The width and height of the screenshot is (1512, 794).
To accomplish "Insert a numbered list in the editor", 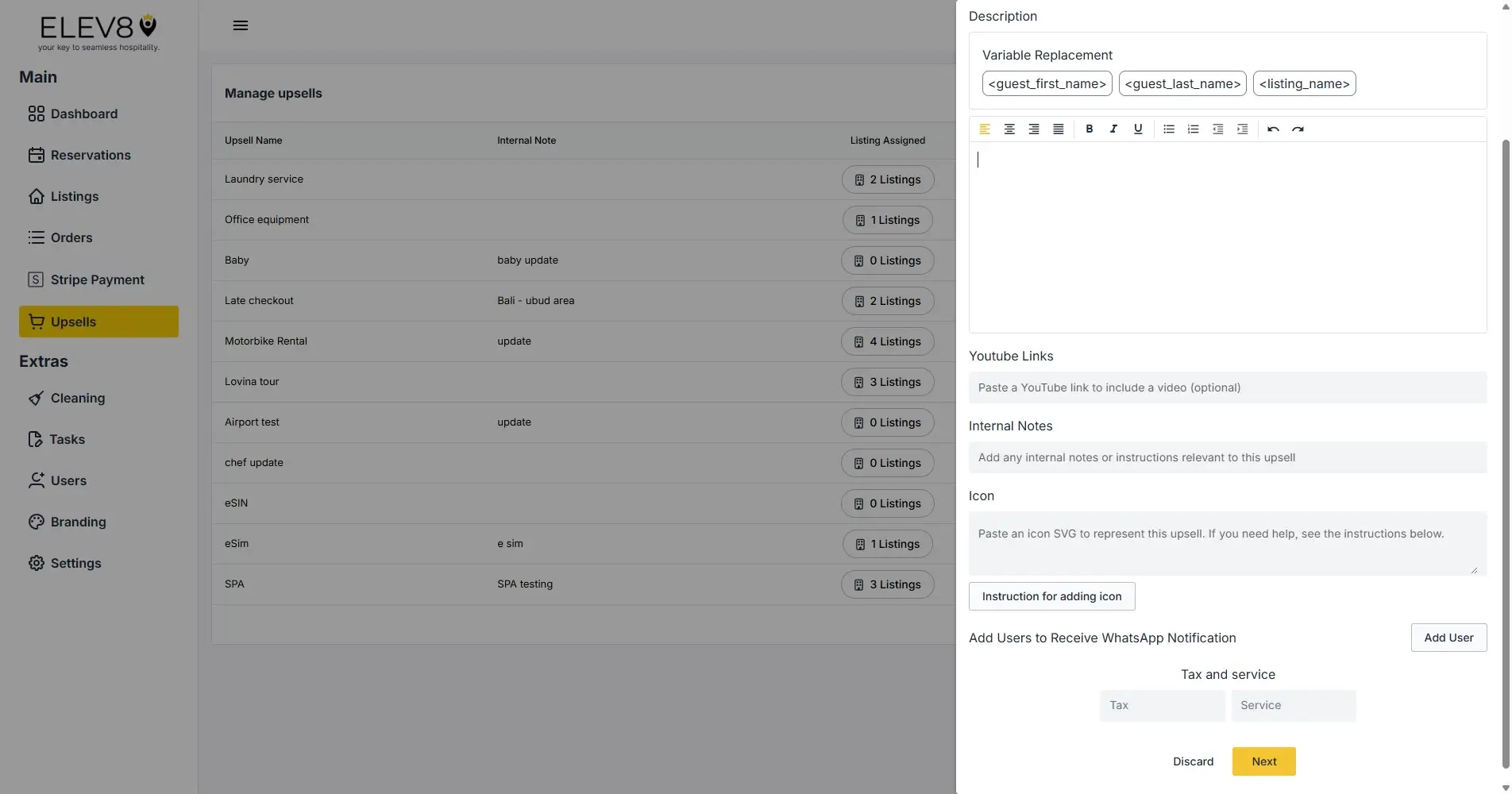I will tap(1193, 129).
